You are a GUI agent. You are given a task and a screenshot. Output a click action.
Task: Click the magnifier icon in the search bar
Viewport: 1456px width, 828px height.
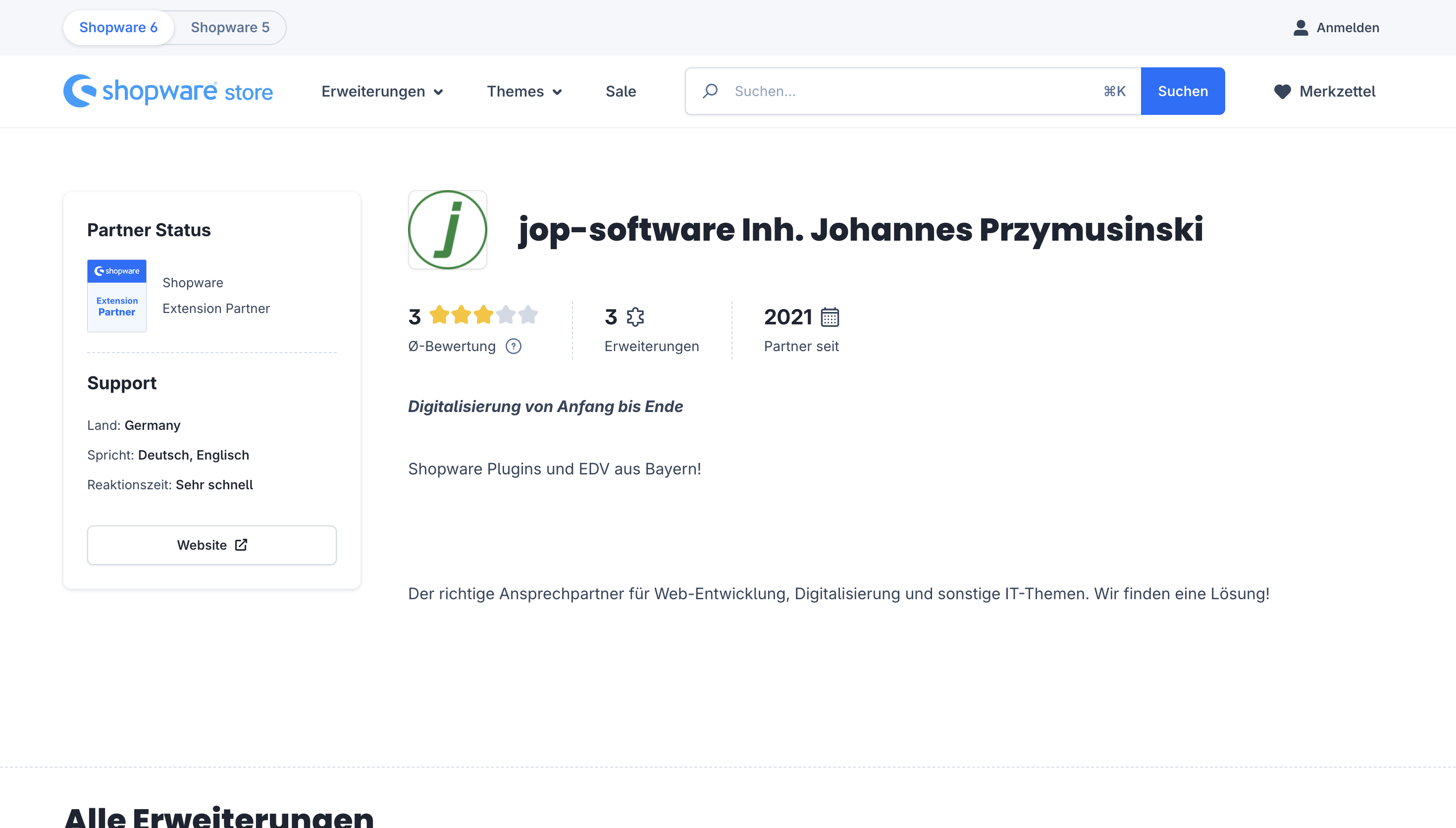click(x=710, y=91)
